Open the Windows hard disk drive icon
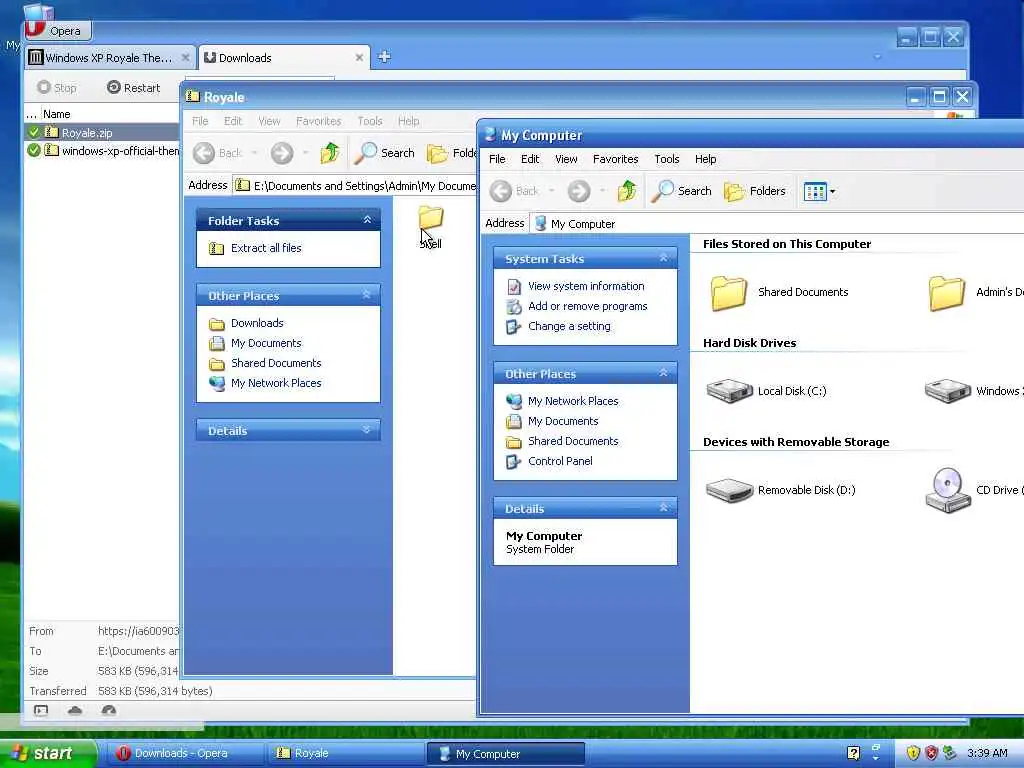This screenshot has width=1024, height=768. [x=948, y=391]
